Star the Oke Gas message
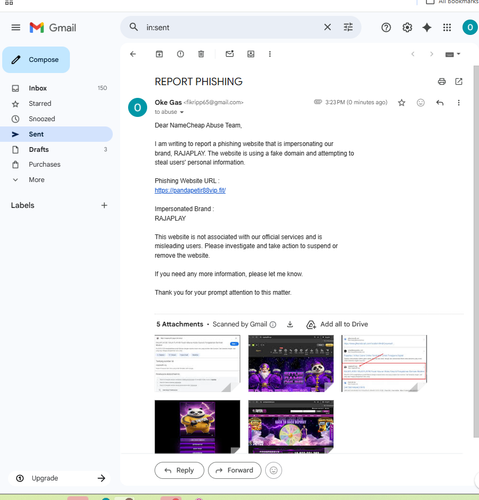Image resolution: width=479 pixels, height=500 pixels. click(402, 103)
